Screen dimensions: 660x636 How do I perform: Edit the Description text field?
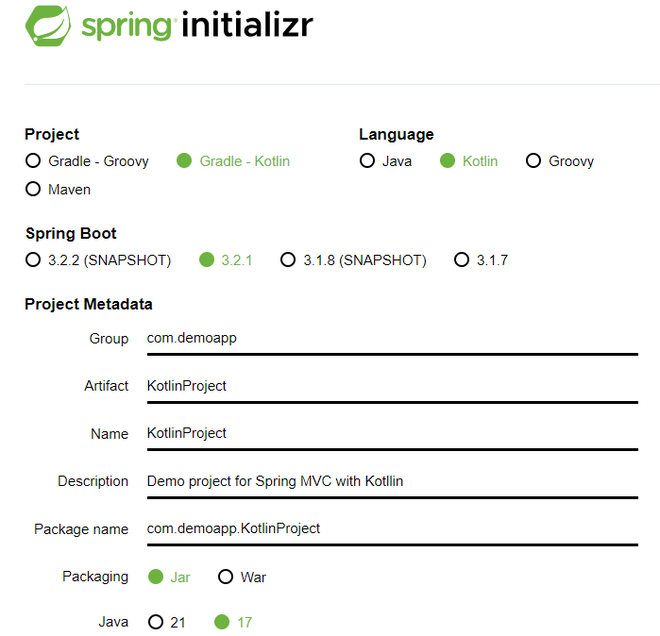click(390, 481)
